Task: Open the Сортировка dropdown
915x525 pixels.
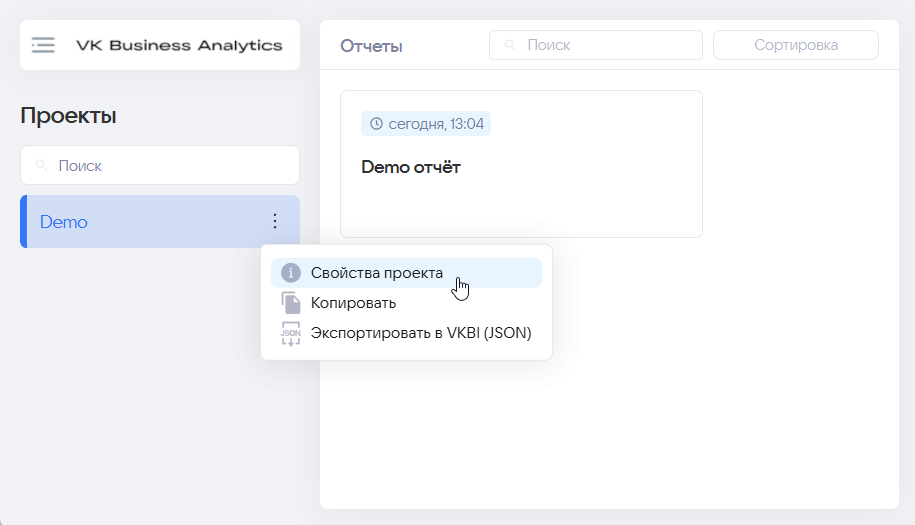Action: pos(795,45)
